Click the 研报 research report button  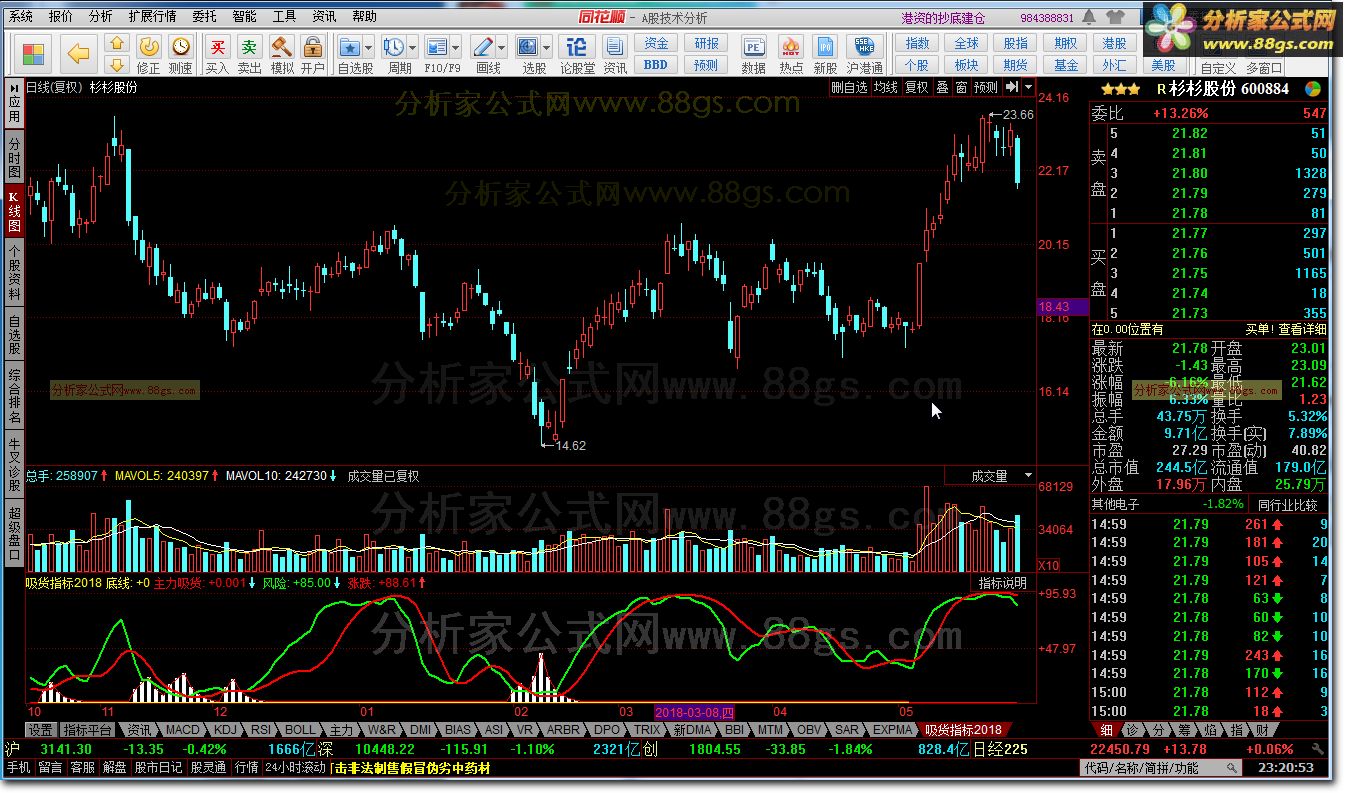pyautogui.click(x=706, y=44)
